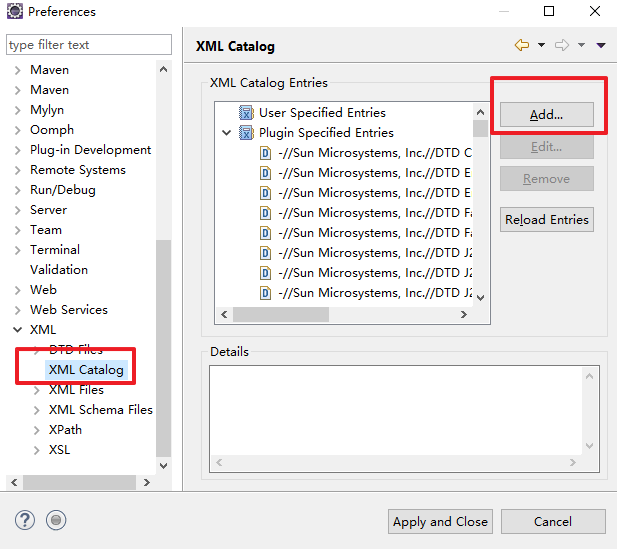Select the Mylyn preference item

click(47, 110)
